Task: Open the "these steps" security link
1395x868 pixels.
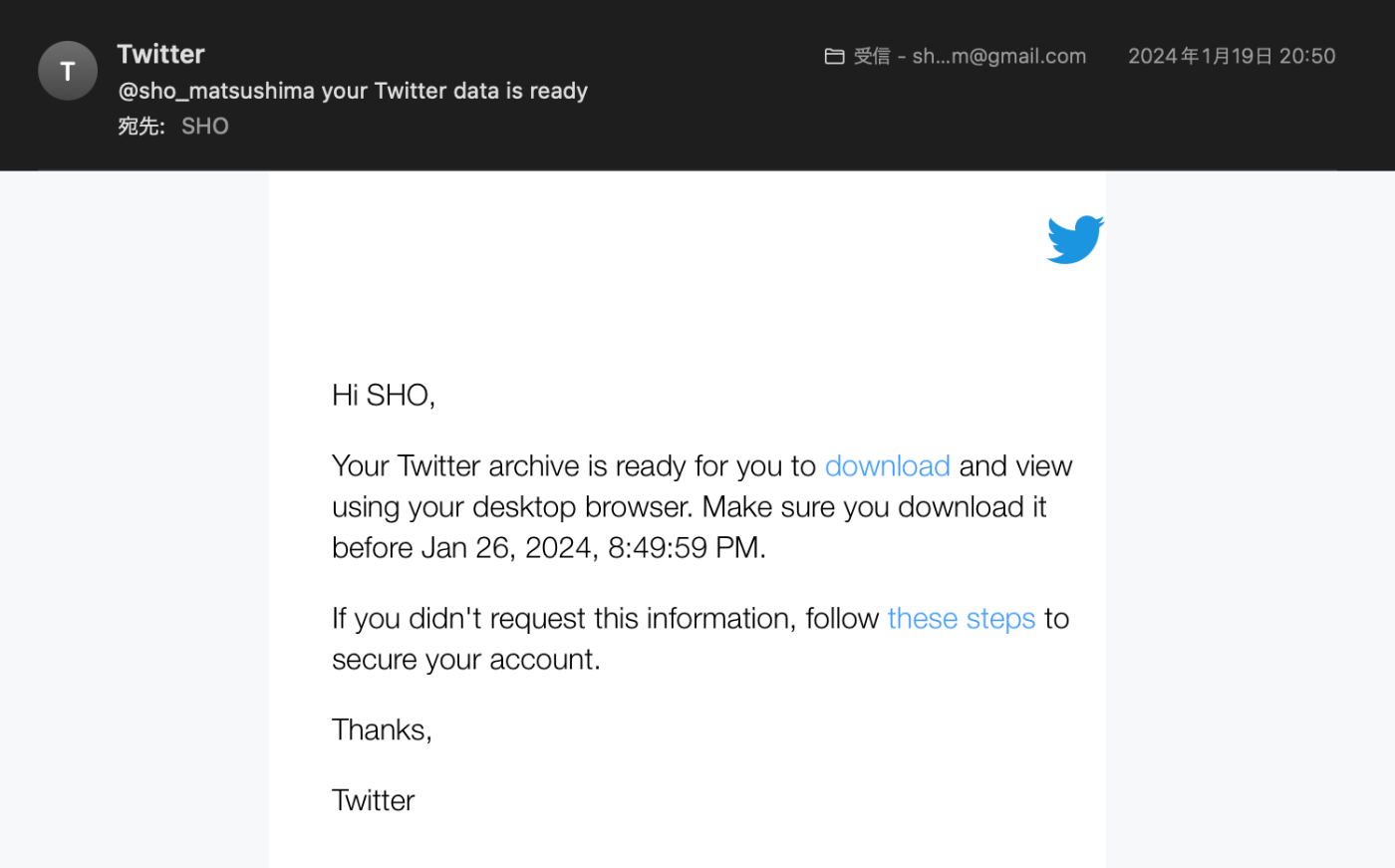Action: coord(961,618)
